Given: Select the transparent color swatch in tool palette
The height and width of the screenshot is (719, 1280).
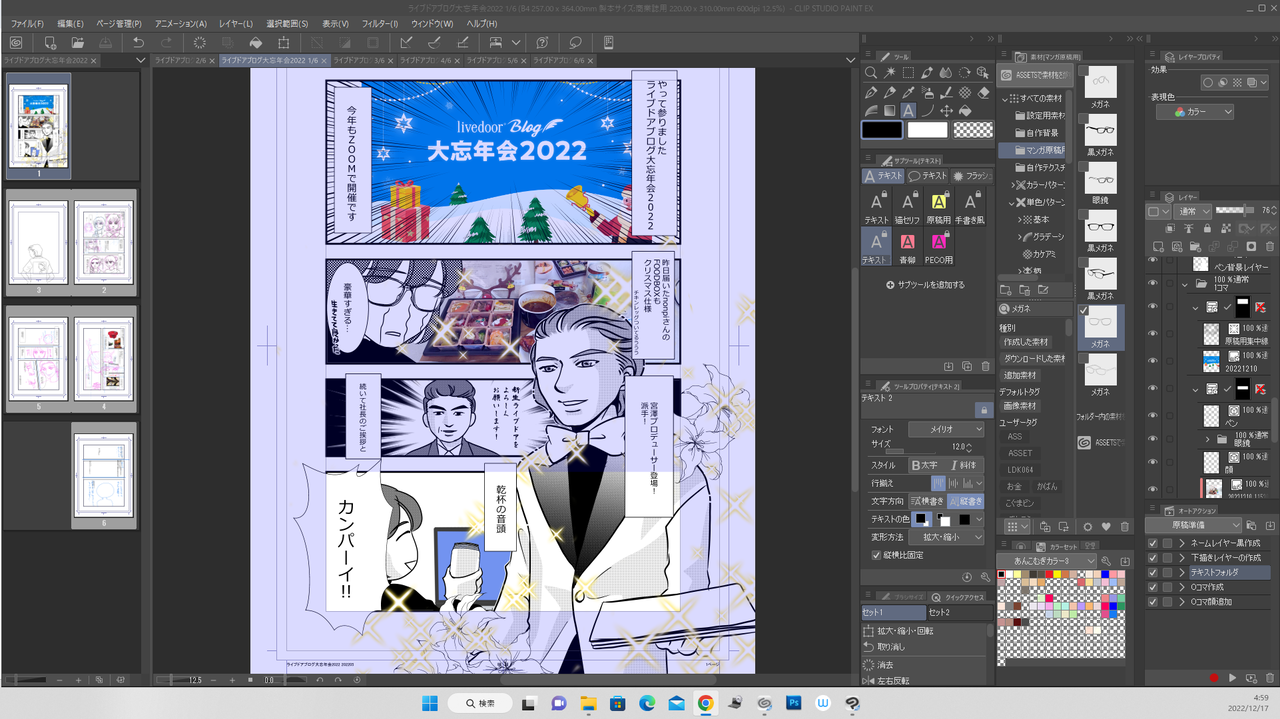Looking at the screenshot, I should [972, 130].
